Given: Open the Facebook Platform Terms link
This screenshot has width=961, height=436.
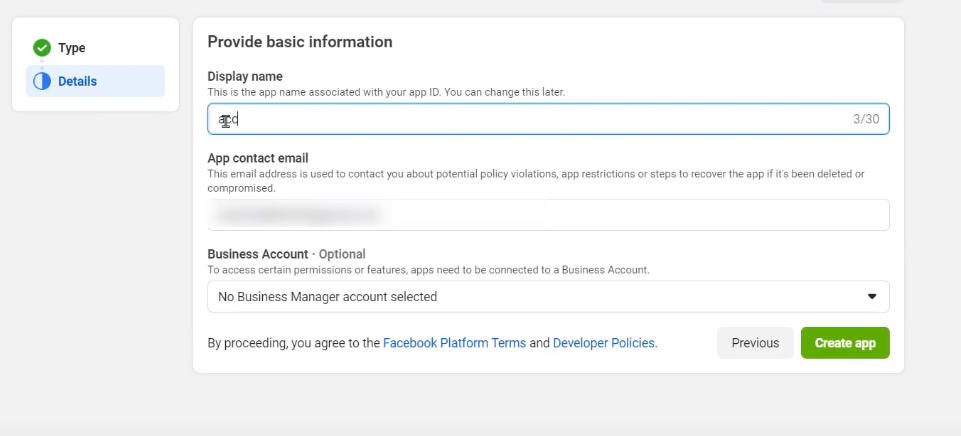Looking at the screenshot, I should pos(454,343).
